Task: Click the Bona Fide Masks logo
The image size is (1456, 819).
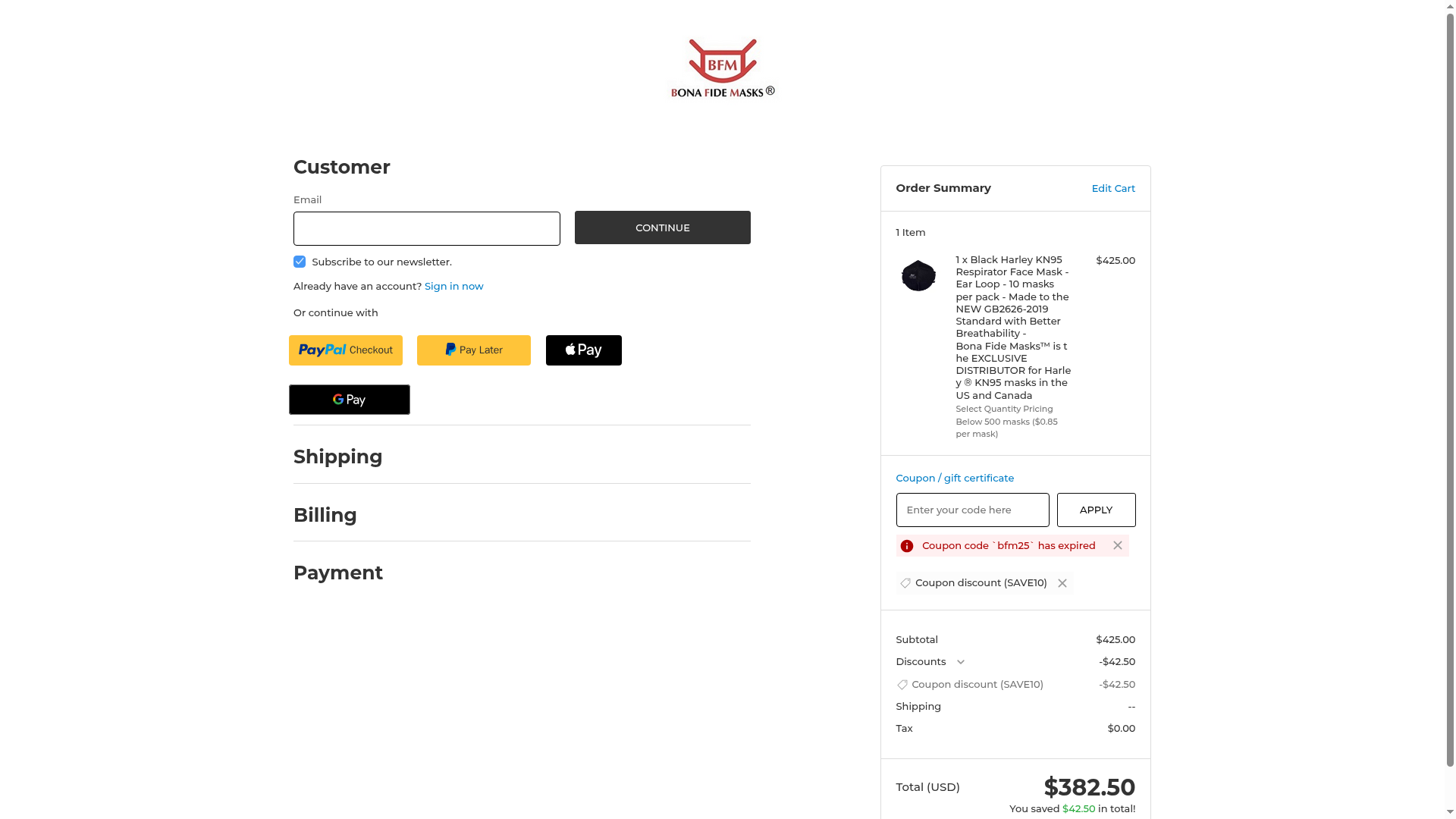Action: [722, 69]
